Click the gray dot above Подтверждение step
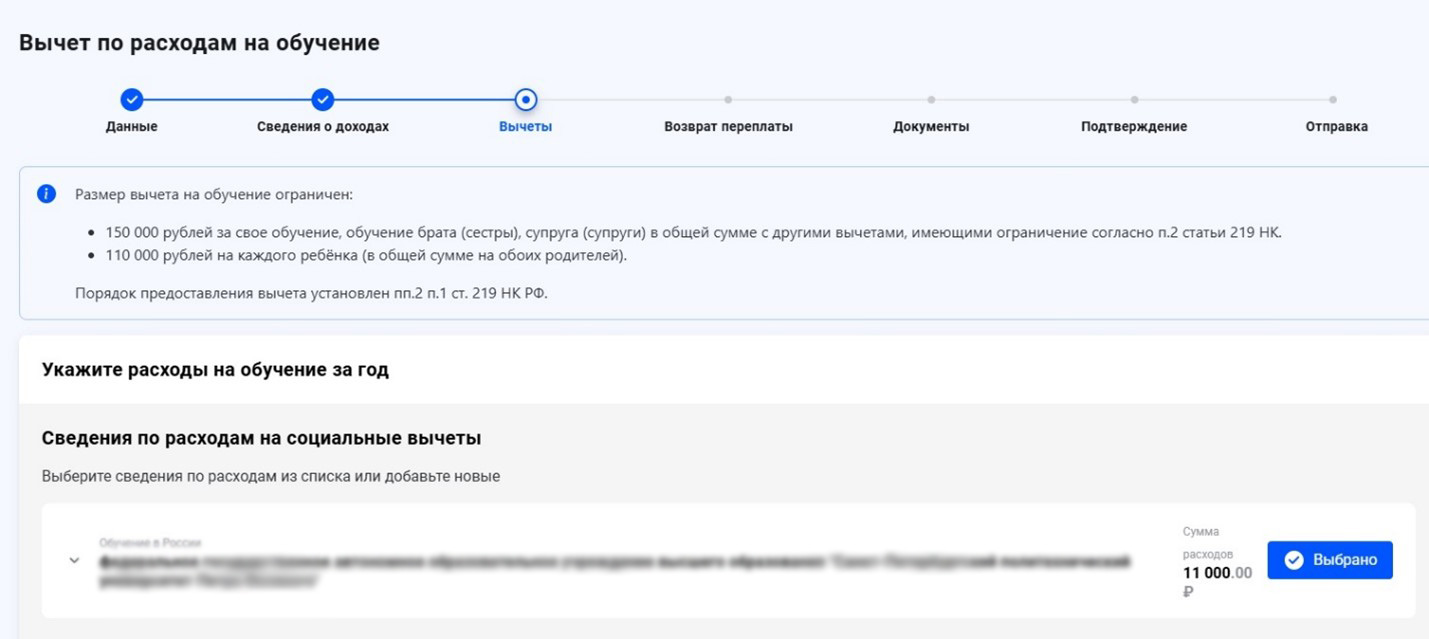 pos(1134,99)
